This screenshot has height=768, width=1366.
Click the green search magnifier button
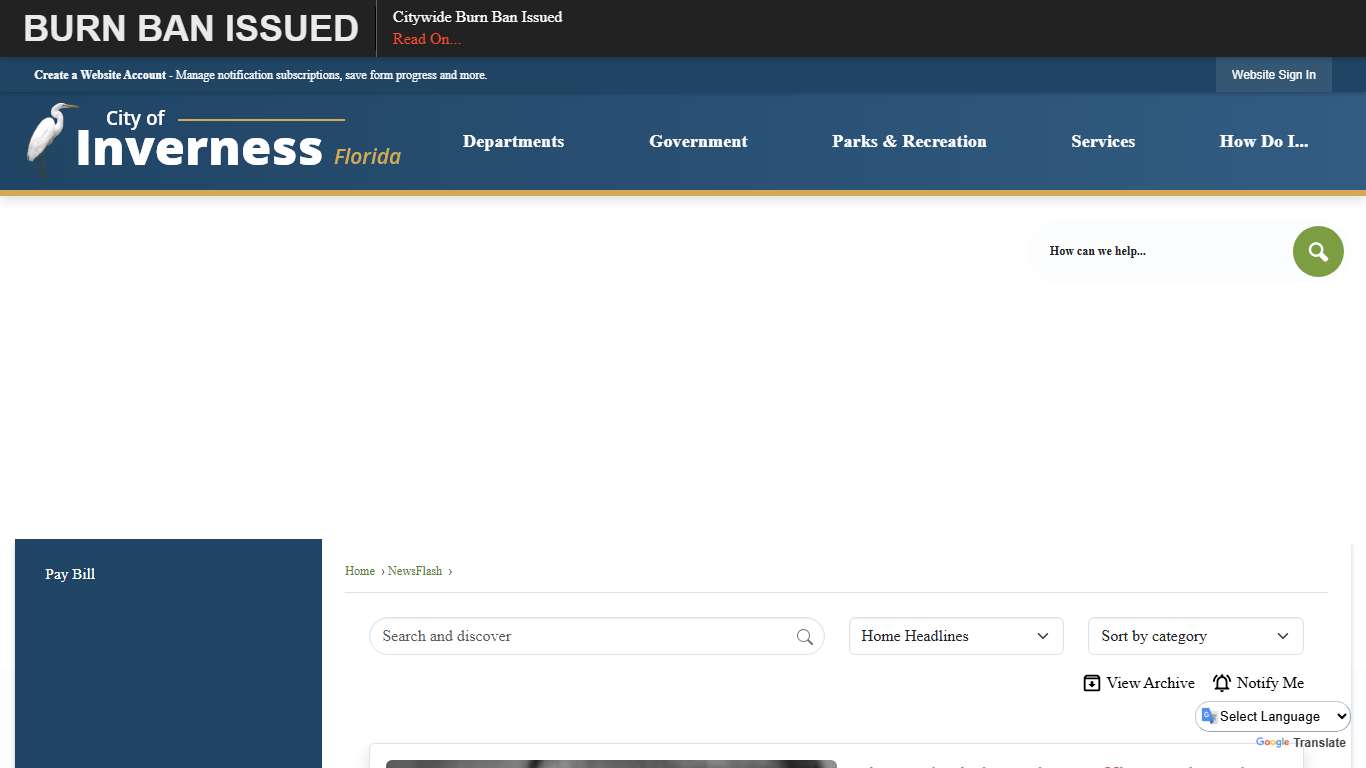point(1317,251)
